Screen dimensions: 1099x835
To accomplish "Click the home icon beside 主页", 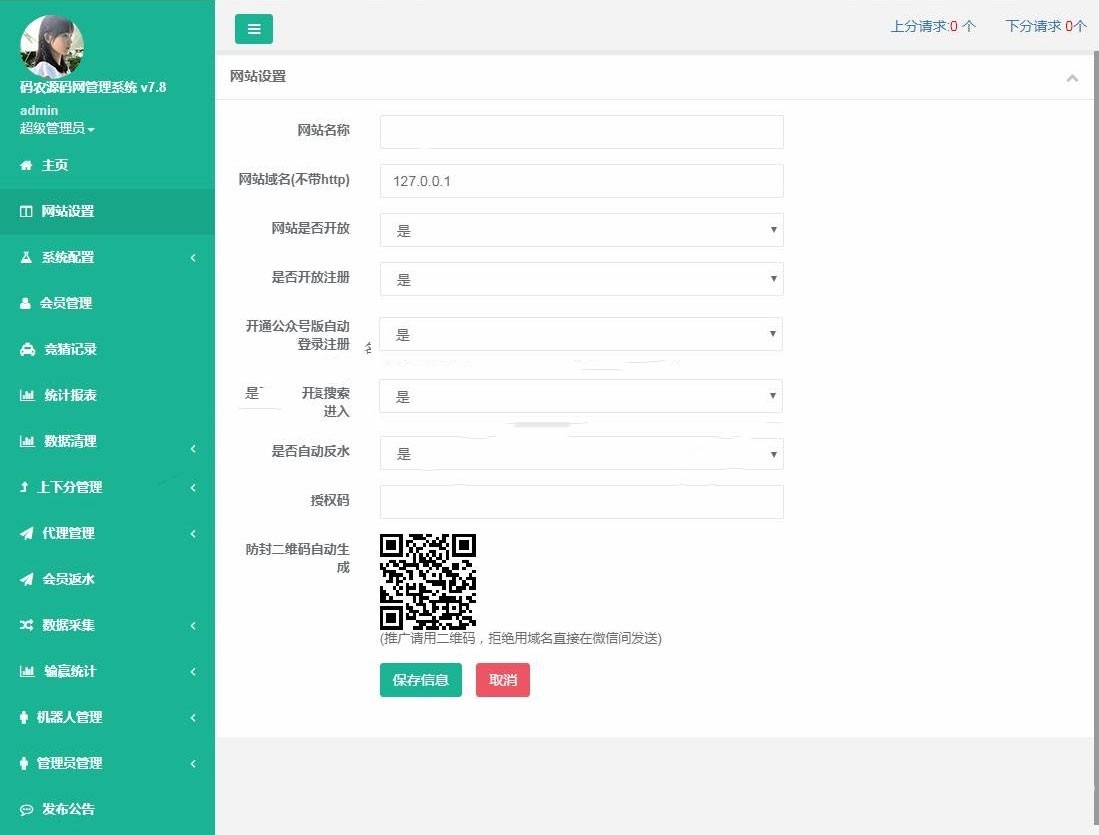I will click(x=27, y=165).
